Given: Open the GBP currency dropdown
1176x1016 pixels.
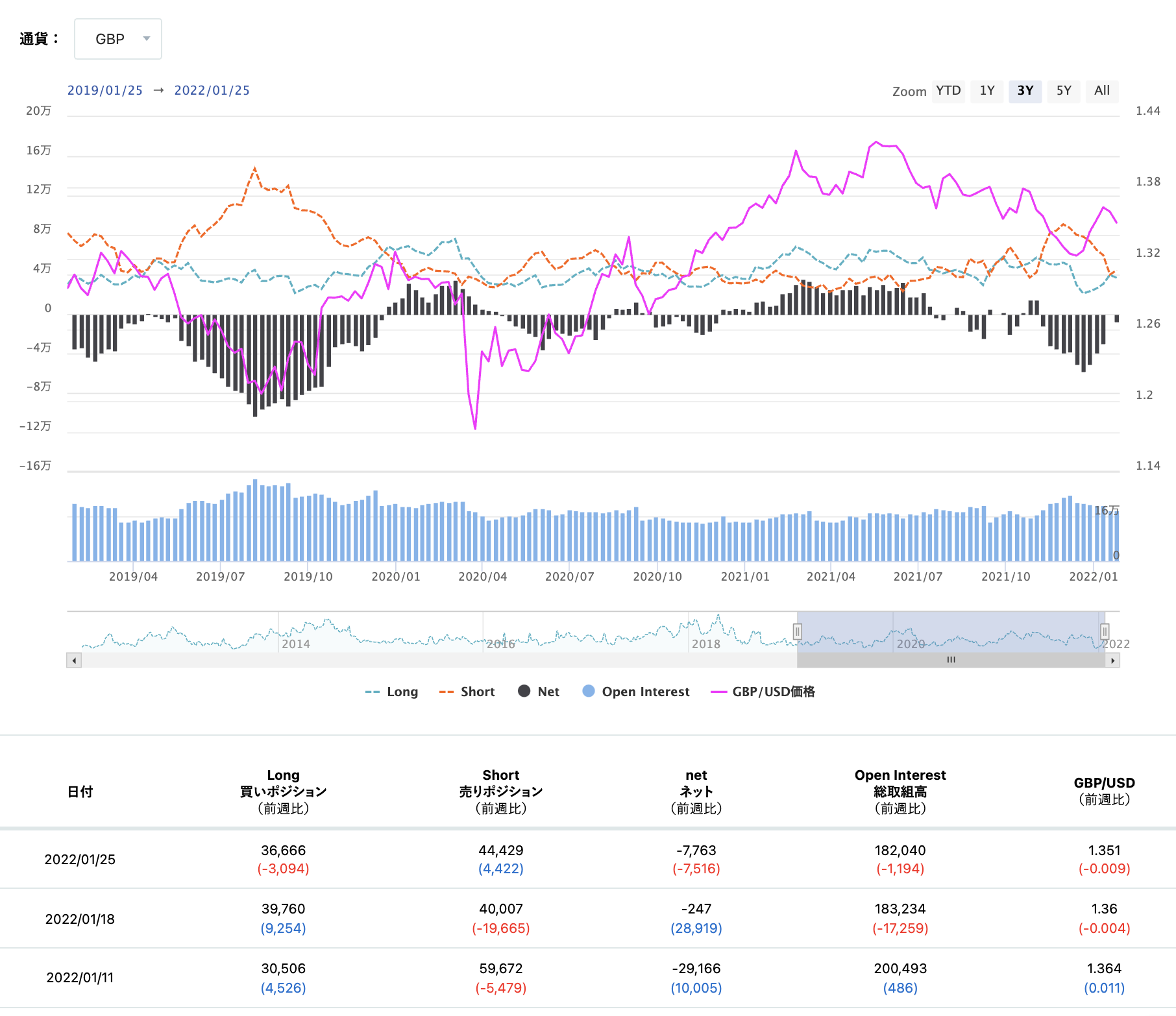Looking at the screenshot, I should (x=117, y=39).
